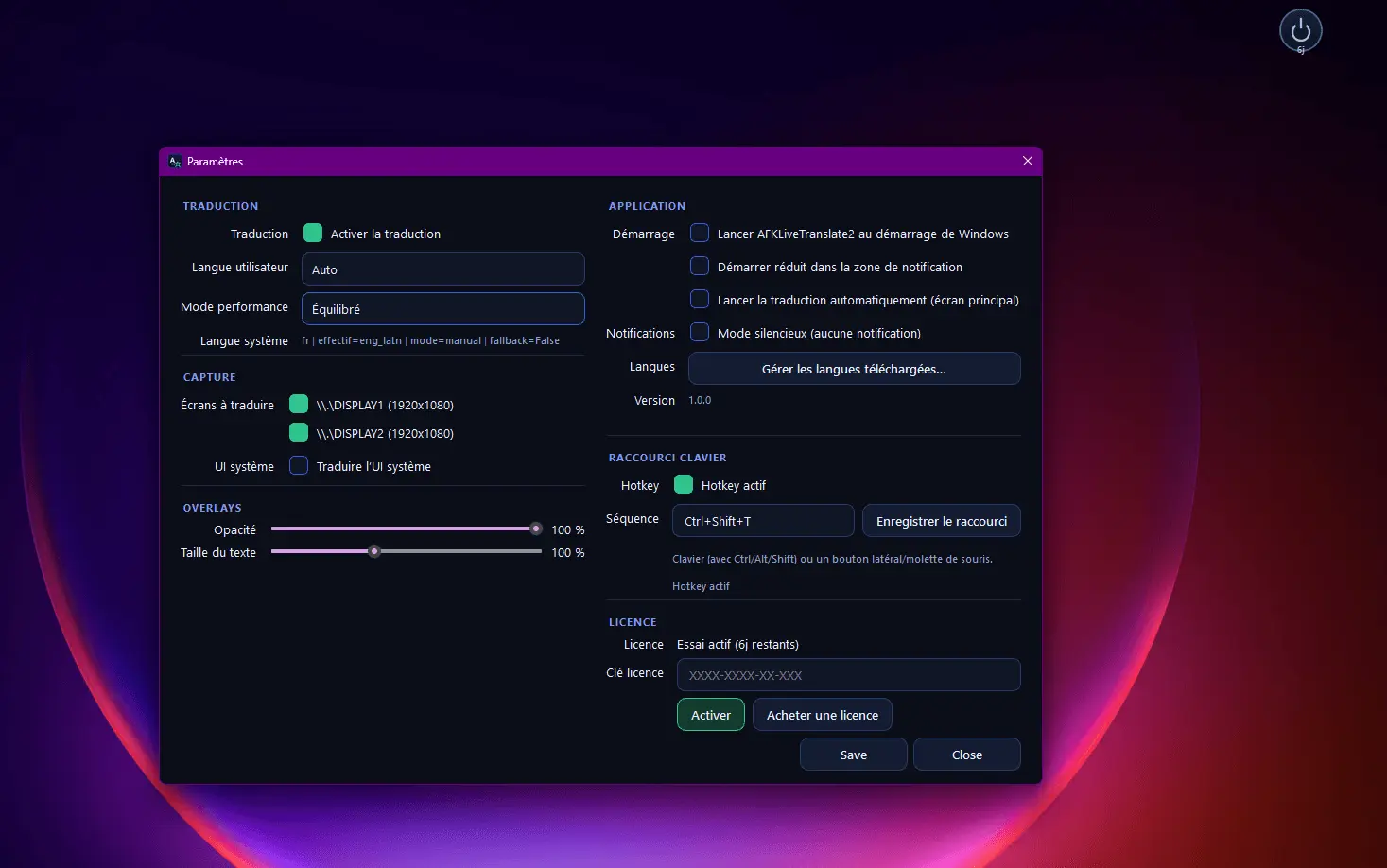Click the version number 1.0.0
Viewport: 1387px width, 868px height.
(x=700, y=400)
